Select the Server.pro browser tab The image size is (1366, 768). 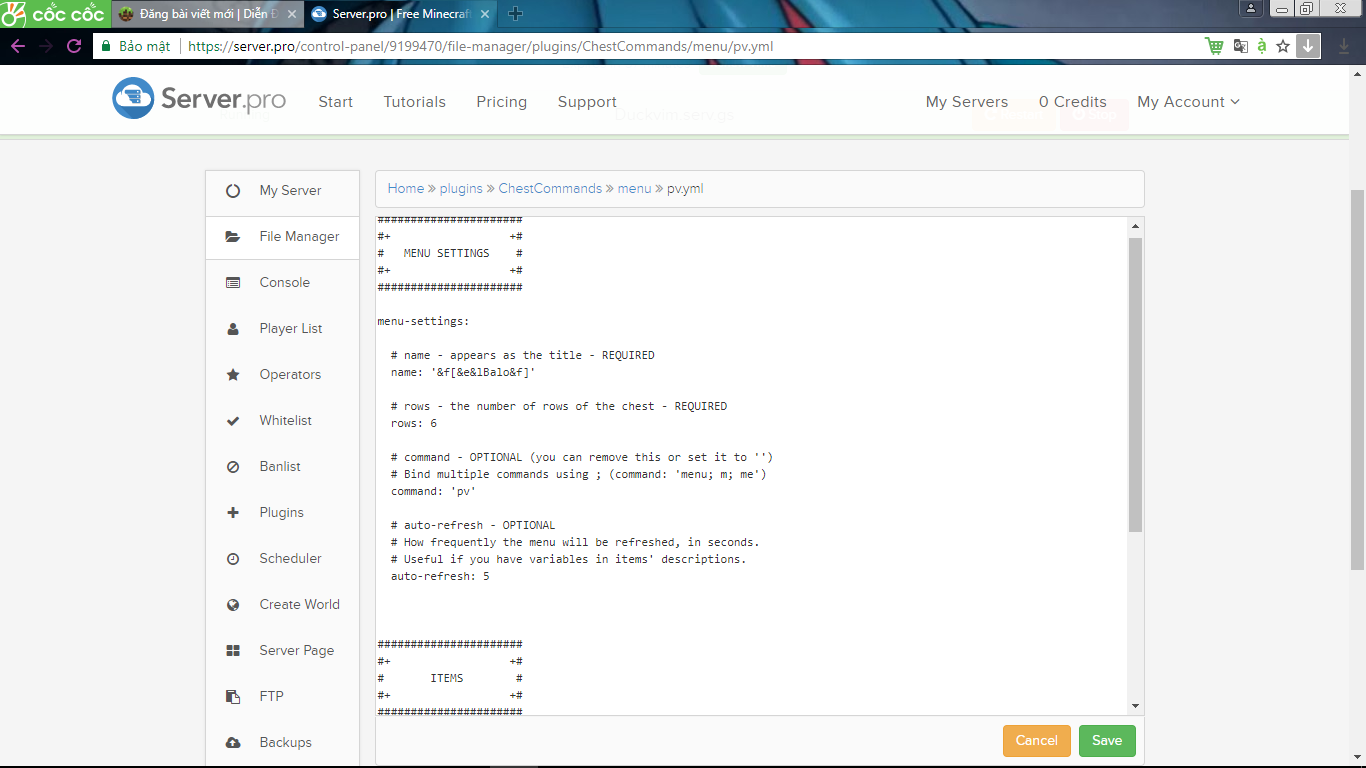400,14
